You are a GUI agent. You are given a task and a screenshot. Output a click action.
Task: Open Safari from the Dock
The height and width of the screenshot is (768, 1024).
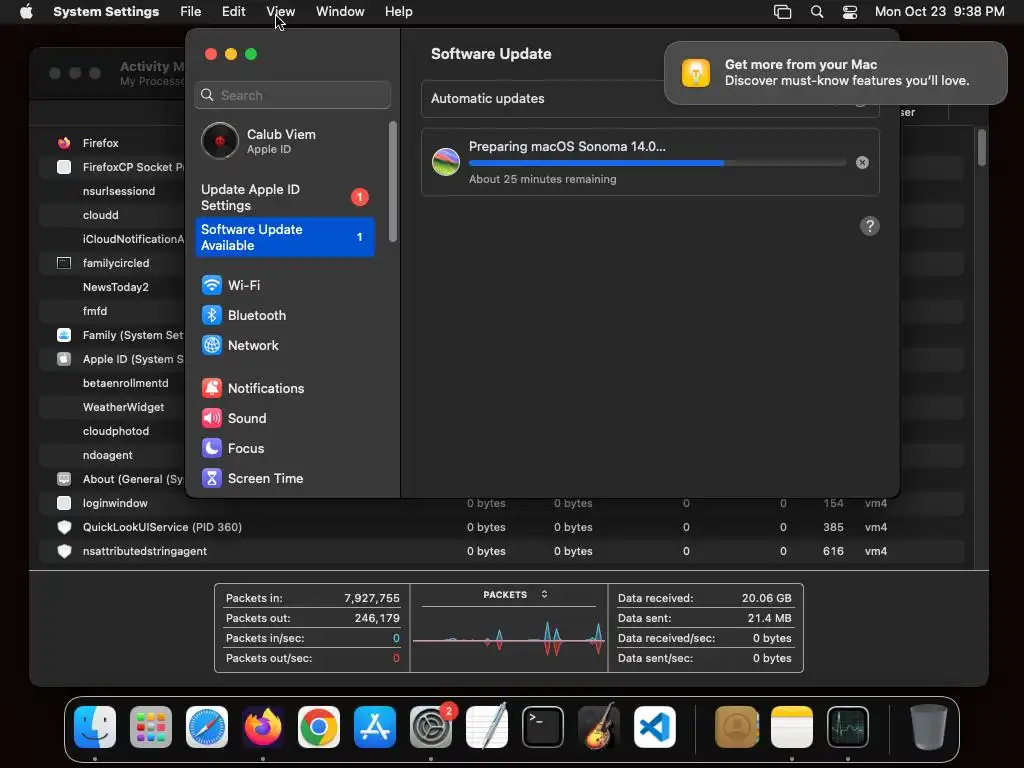pyautogui.click(x=207, y=727)
